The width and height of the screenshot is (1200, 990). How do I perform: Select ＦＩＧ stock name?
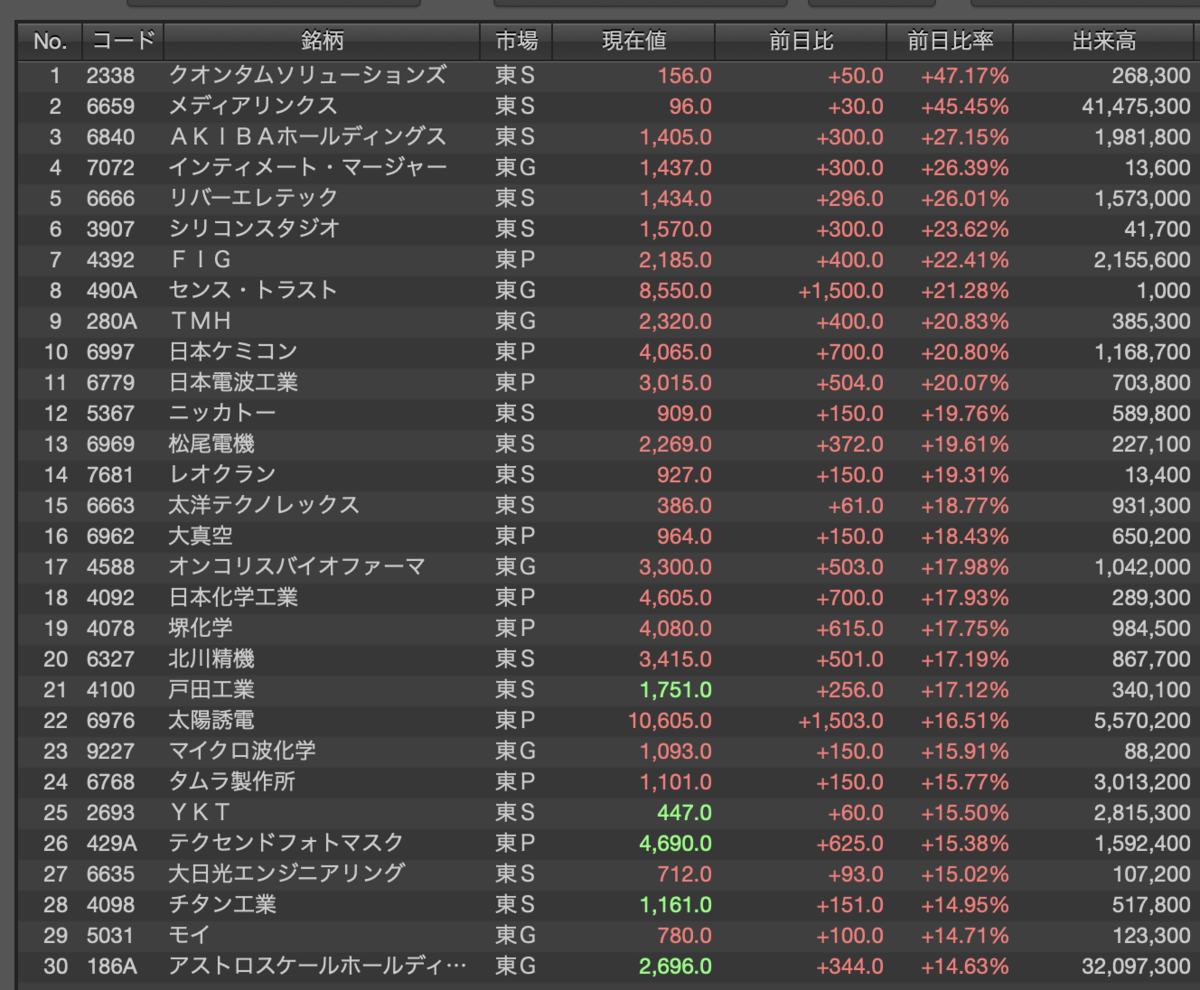[x=201, y=260]
